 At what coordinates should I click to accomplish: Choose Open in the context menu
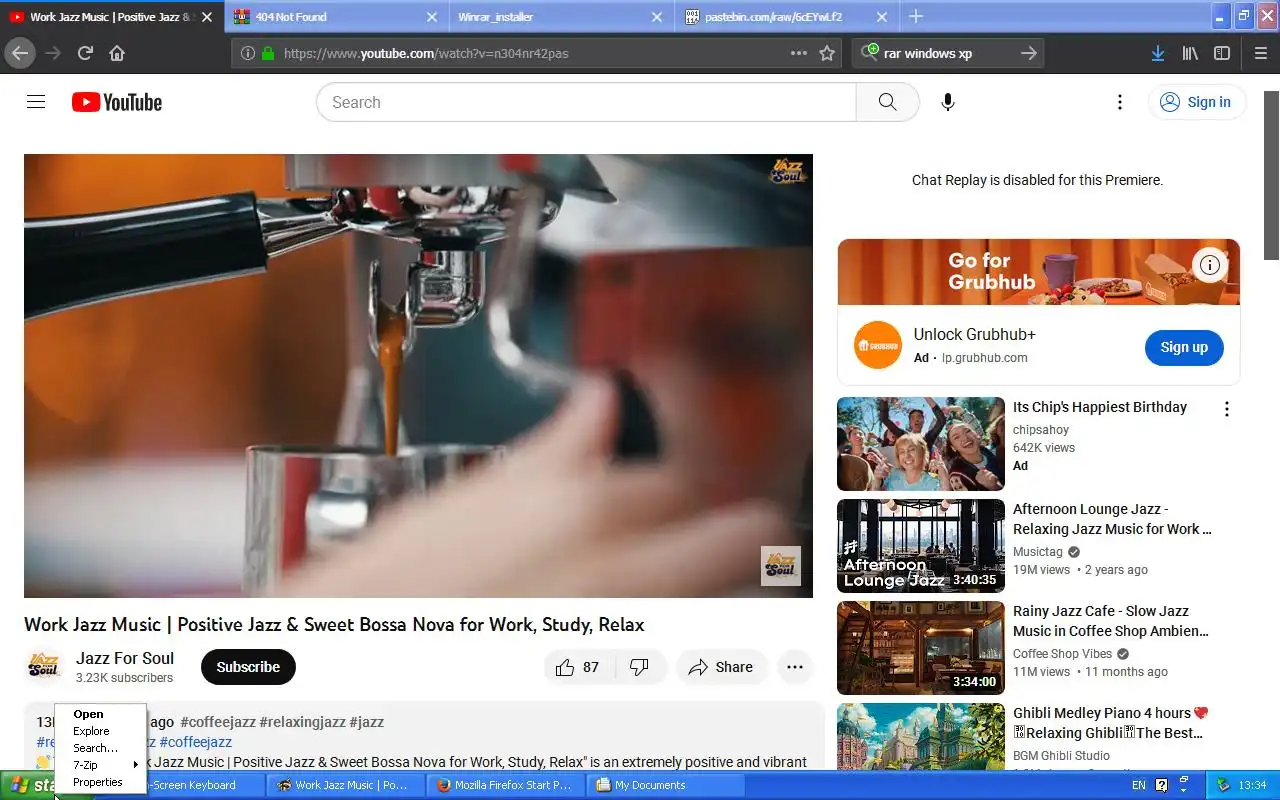[x=100, y=714]
